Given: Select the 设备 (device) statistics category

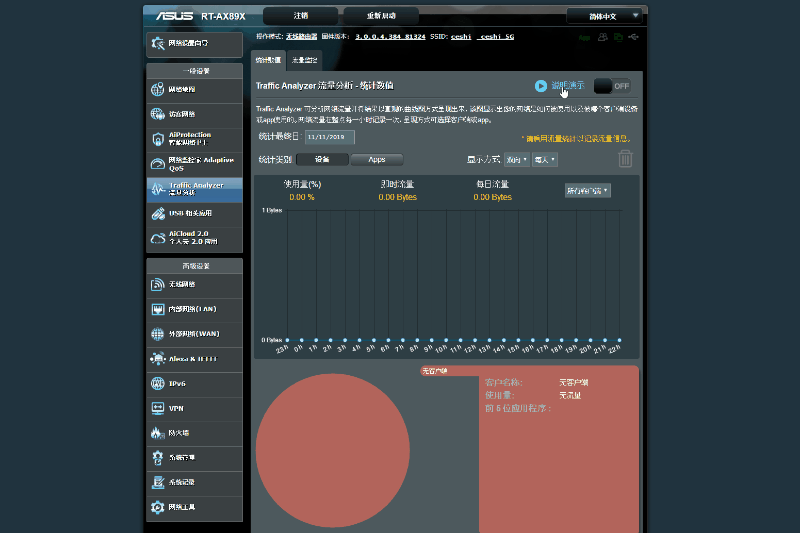Looking at the screenshot, I should pyautogui.click(x=322, y=159).
